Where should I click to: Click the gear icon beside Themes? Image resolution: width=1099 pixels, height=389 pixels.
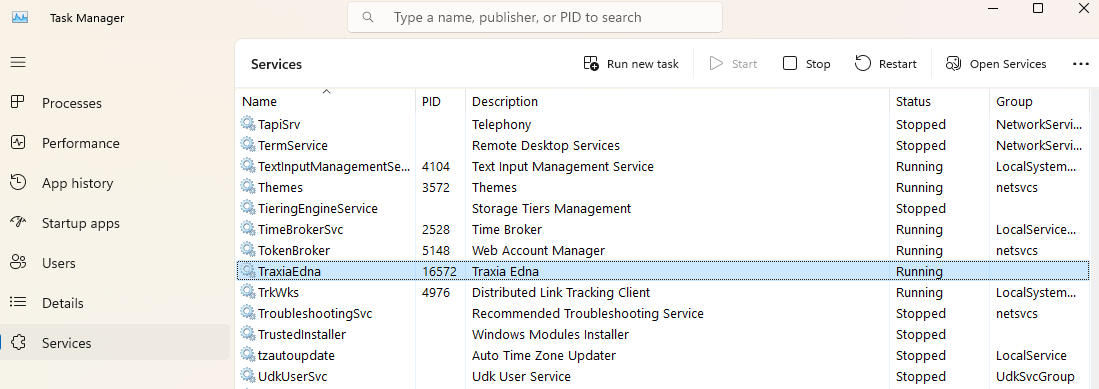tap(247, 186)
